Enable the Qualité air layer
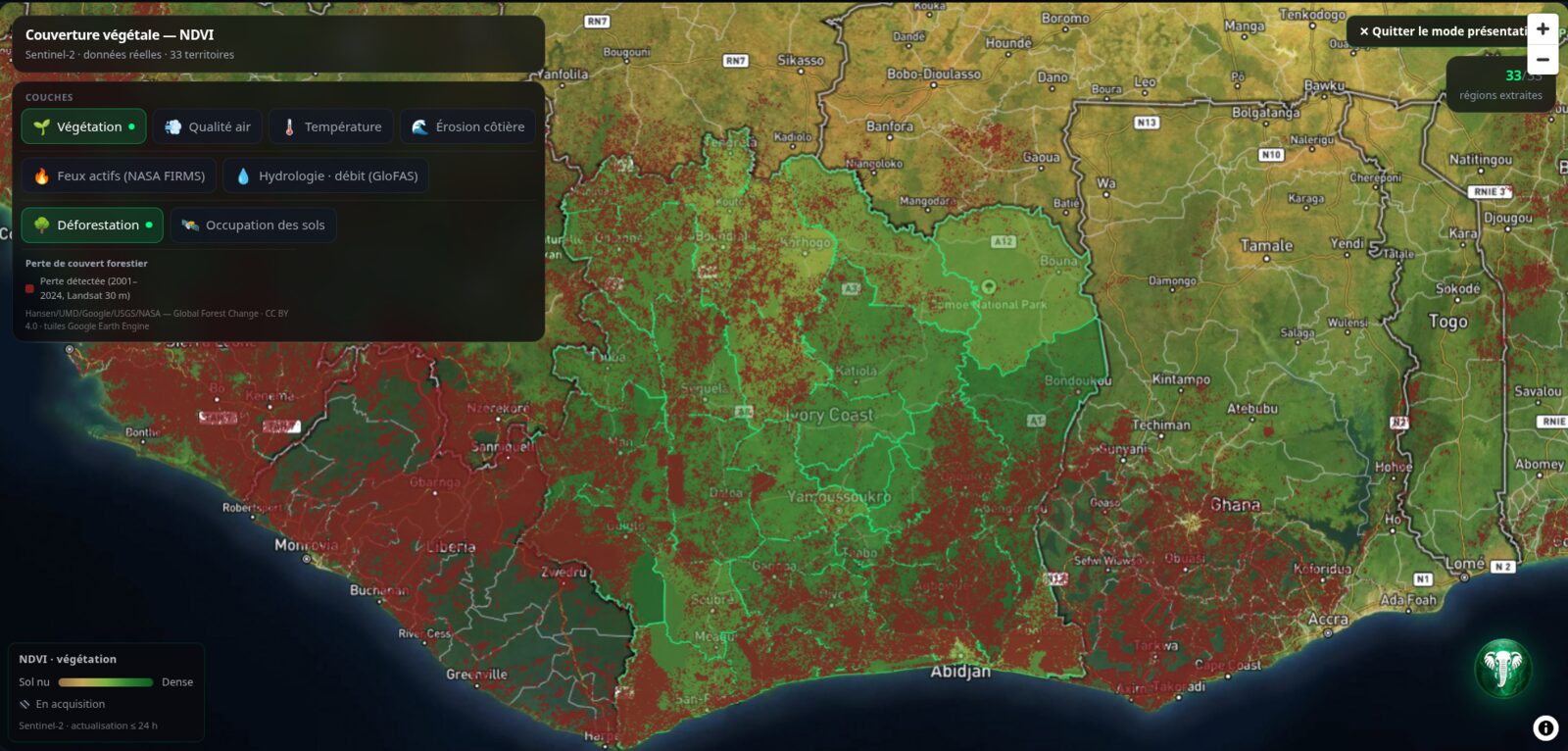1568x751 pixels. (207, 126)
